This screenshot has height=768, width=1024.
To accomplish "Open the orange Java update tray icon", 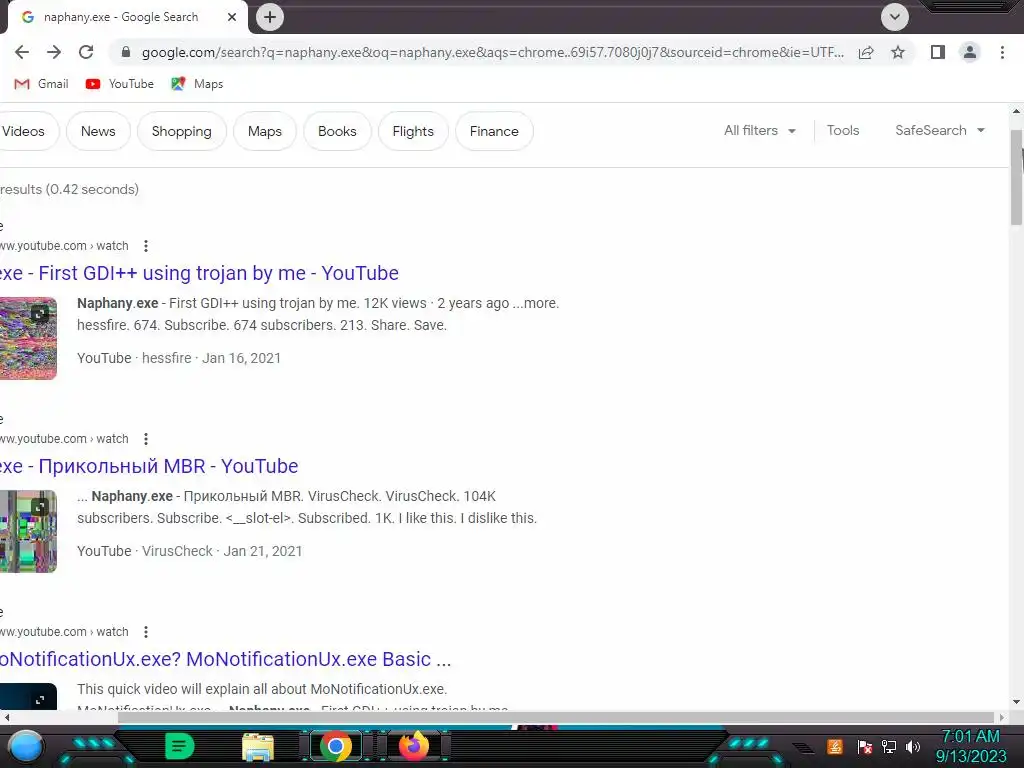I will (835, 746).
